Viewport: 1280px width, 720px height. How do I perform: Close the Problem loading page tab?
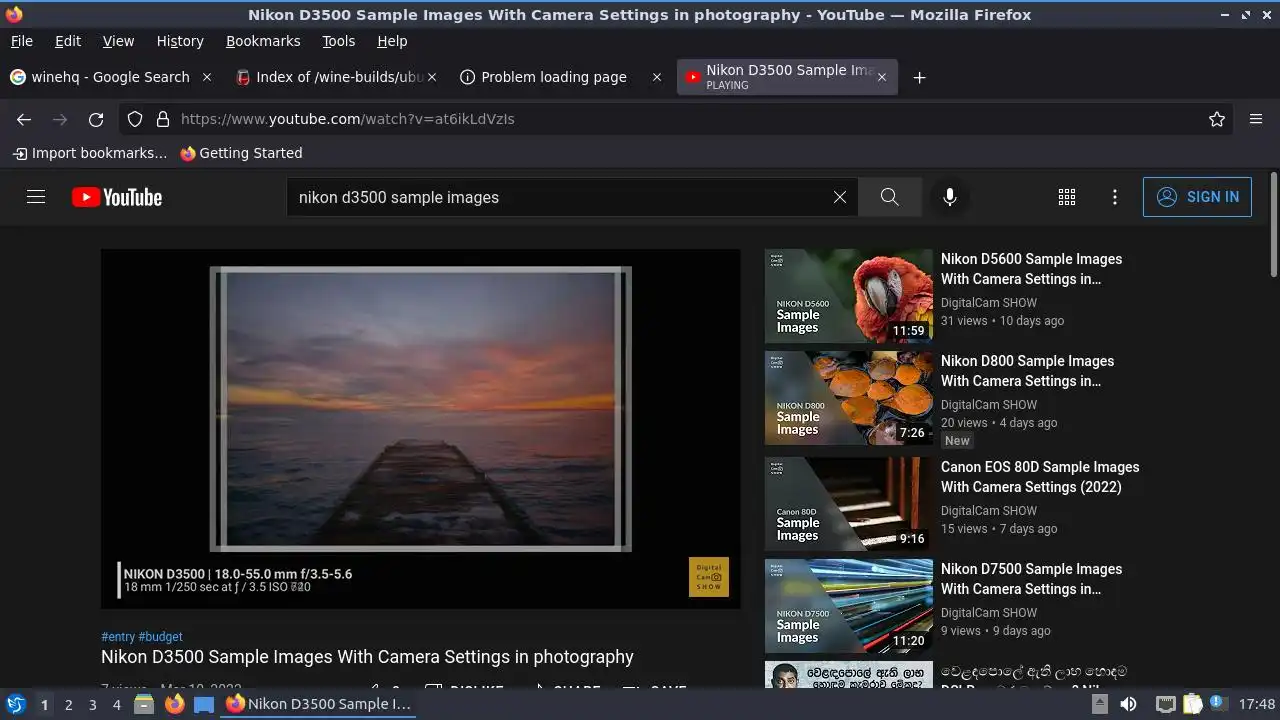click(x=657, y=77)
